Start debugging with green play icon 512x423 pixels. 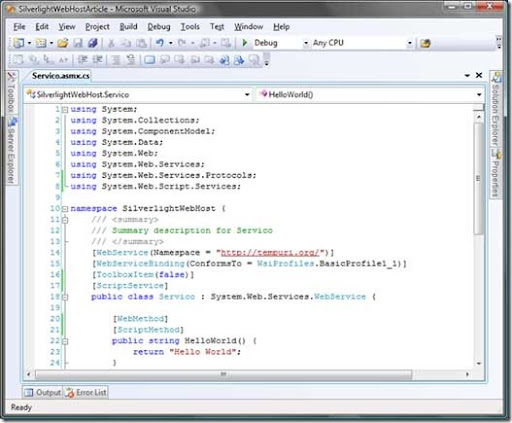245,43
